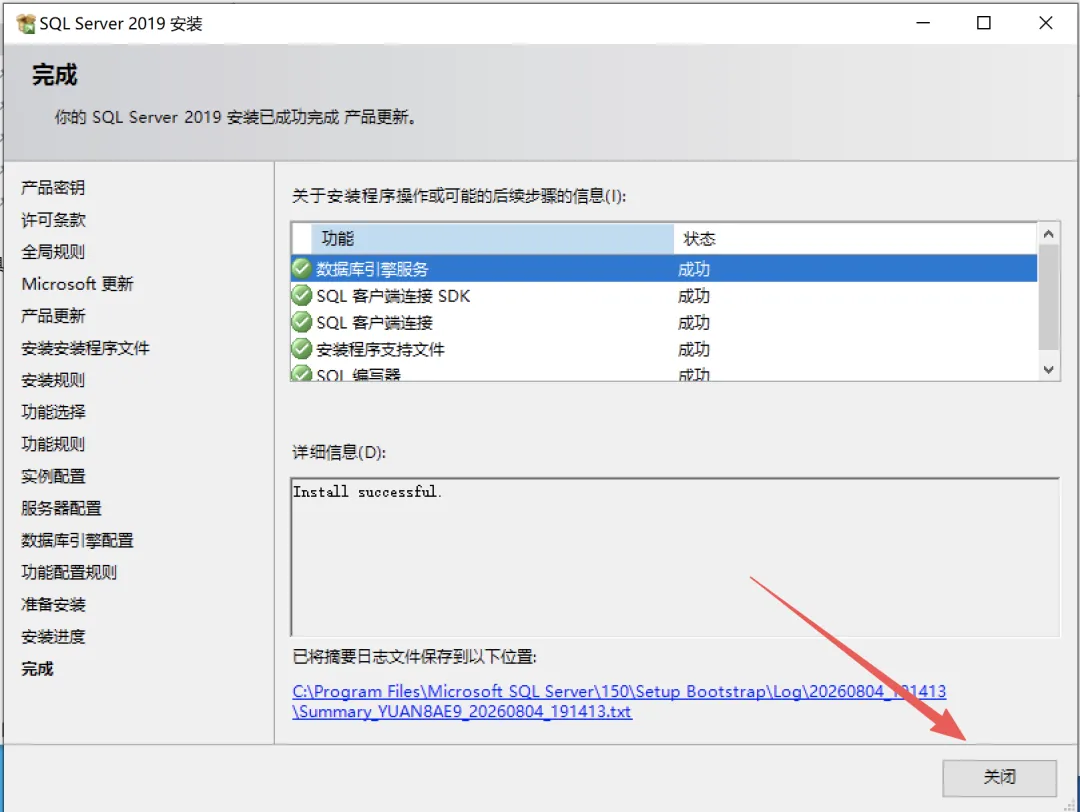
Task: Select the 数据库引擎服务 success checkmark icon
Action: 302,269
